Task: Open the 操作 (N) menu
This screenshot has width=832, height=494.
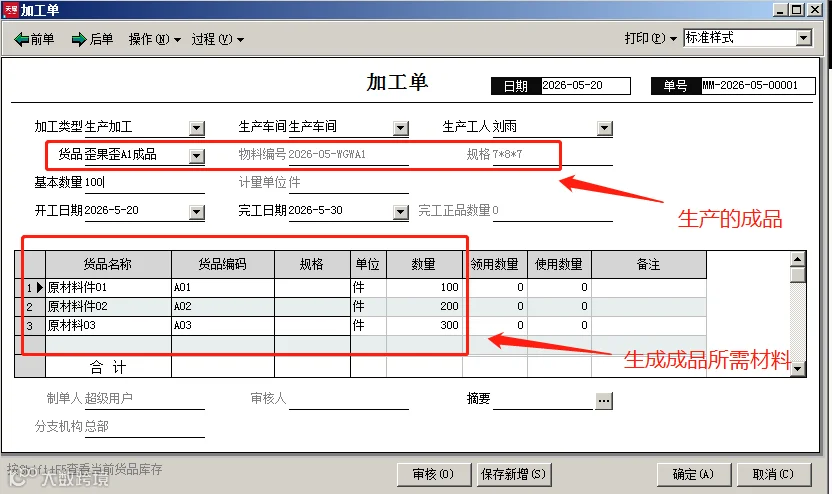Action: [x=154, y=39]
